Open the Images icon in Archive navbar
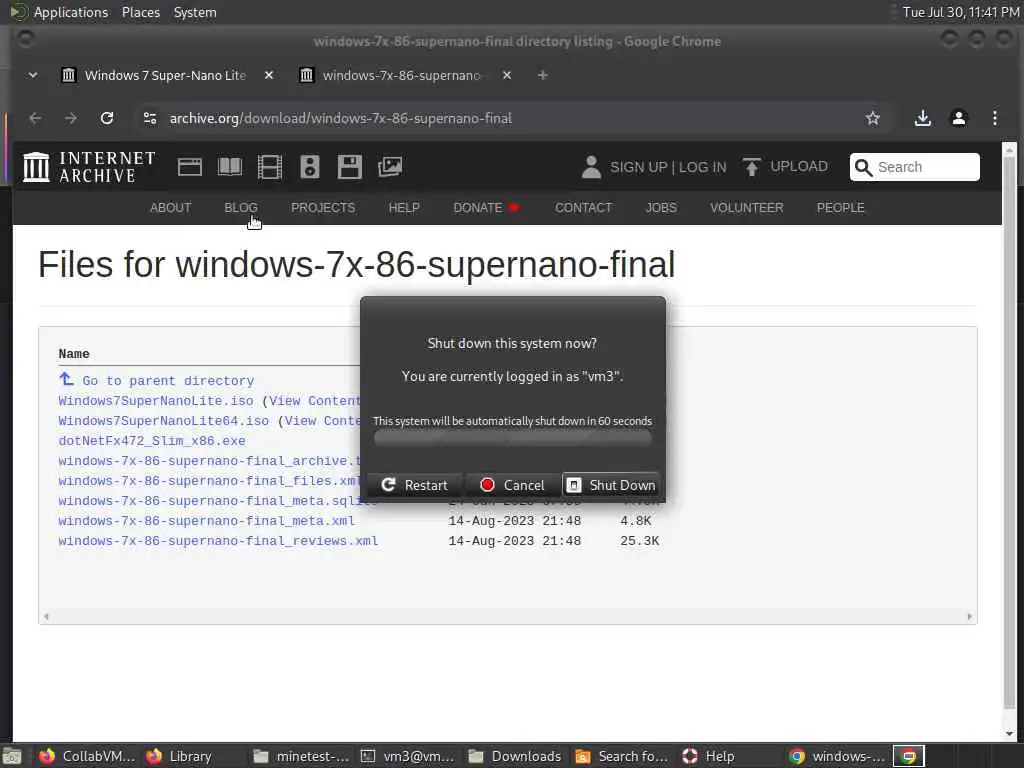Image resolution: width=1024 pixels, height=768 pixels. [390, 167]
